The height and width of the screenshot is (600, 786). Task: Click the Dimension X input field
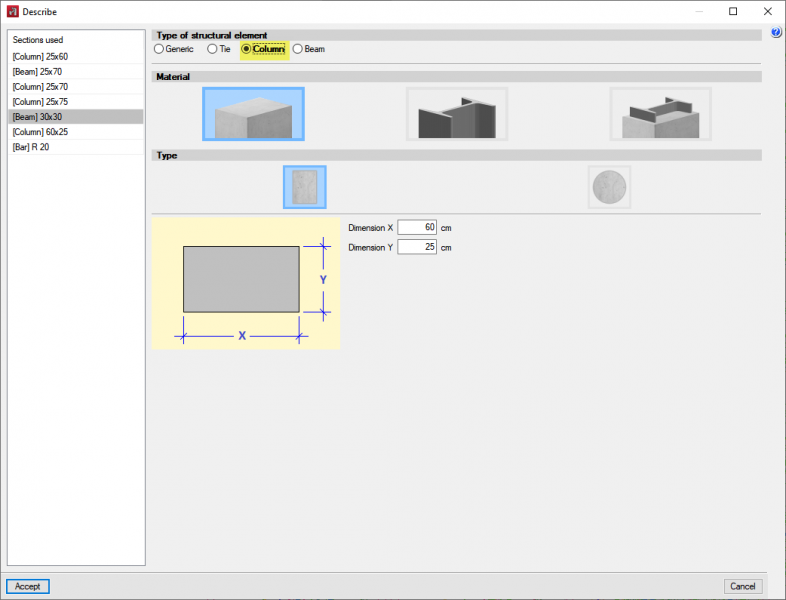(x=417, y=228)
